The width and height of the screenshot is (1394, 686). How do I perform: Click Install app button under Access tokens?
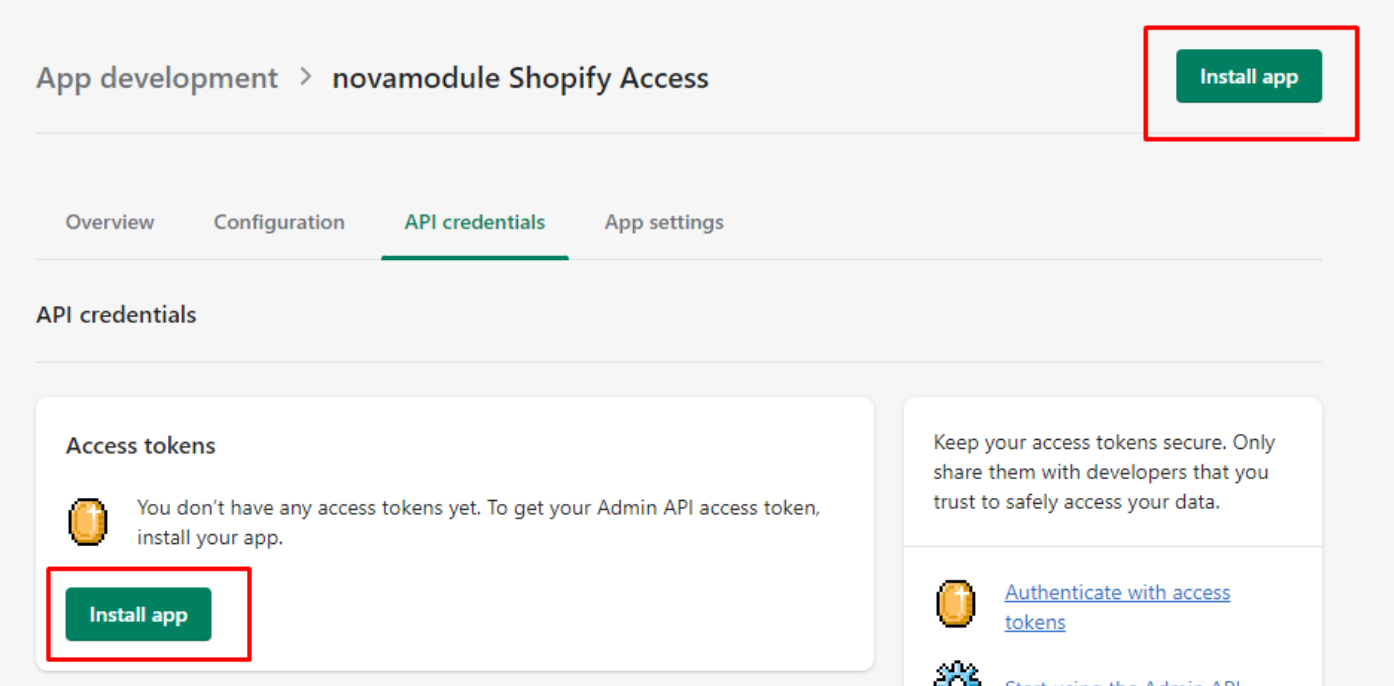click(138, 614)
